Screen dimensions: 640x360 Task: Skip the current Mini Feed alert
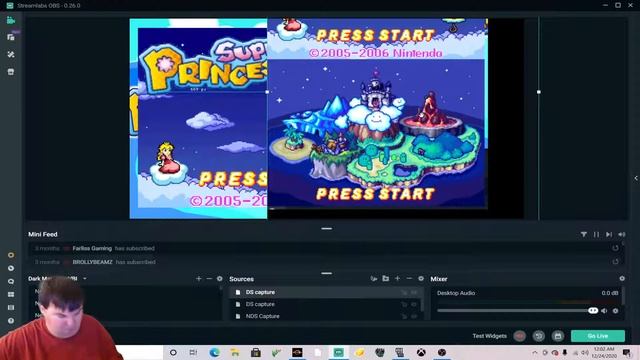(x=609, y=234)
